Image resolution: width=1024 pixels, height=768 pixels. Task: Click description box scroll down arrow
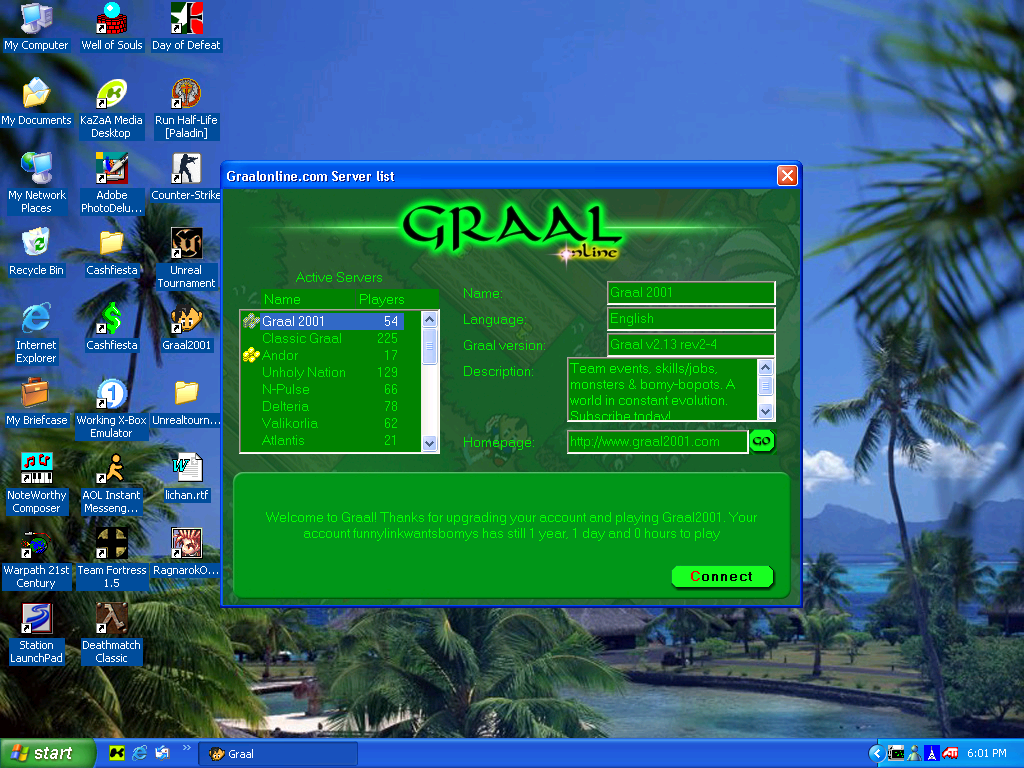(x=765, y=411)
